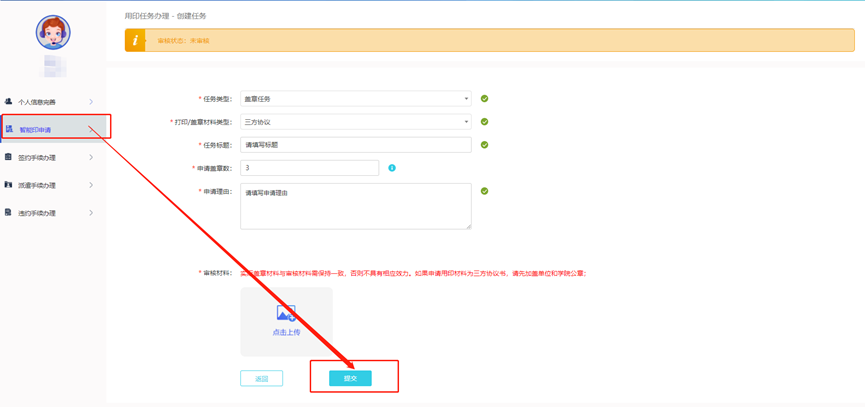Screen dimensions: 865x407
Task: Click the 个人信息完善 sidebar icon
Action: point(9,102)
